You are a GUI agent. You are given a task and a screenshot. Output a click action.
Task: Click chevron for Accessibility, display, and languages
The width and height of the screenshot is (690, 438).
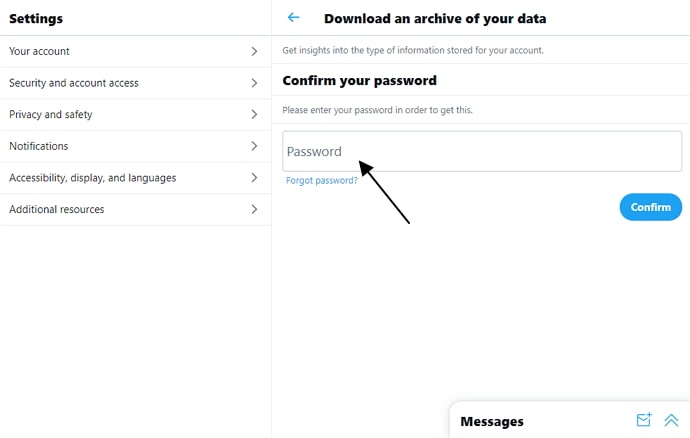coord(254,178)
